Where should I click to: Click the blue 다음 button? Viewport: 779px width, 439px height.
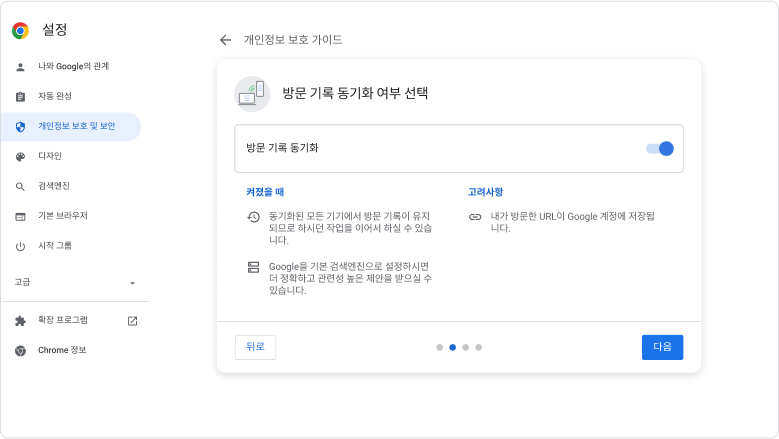tap(662, 347)
